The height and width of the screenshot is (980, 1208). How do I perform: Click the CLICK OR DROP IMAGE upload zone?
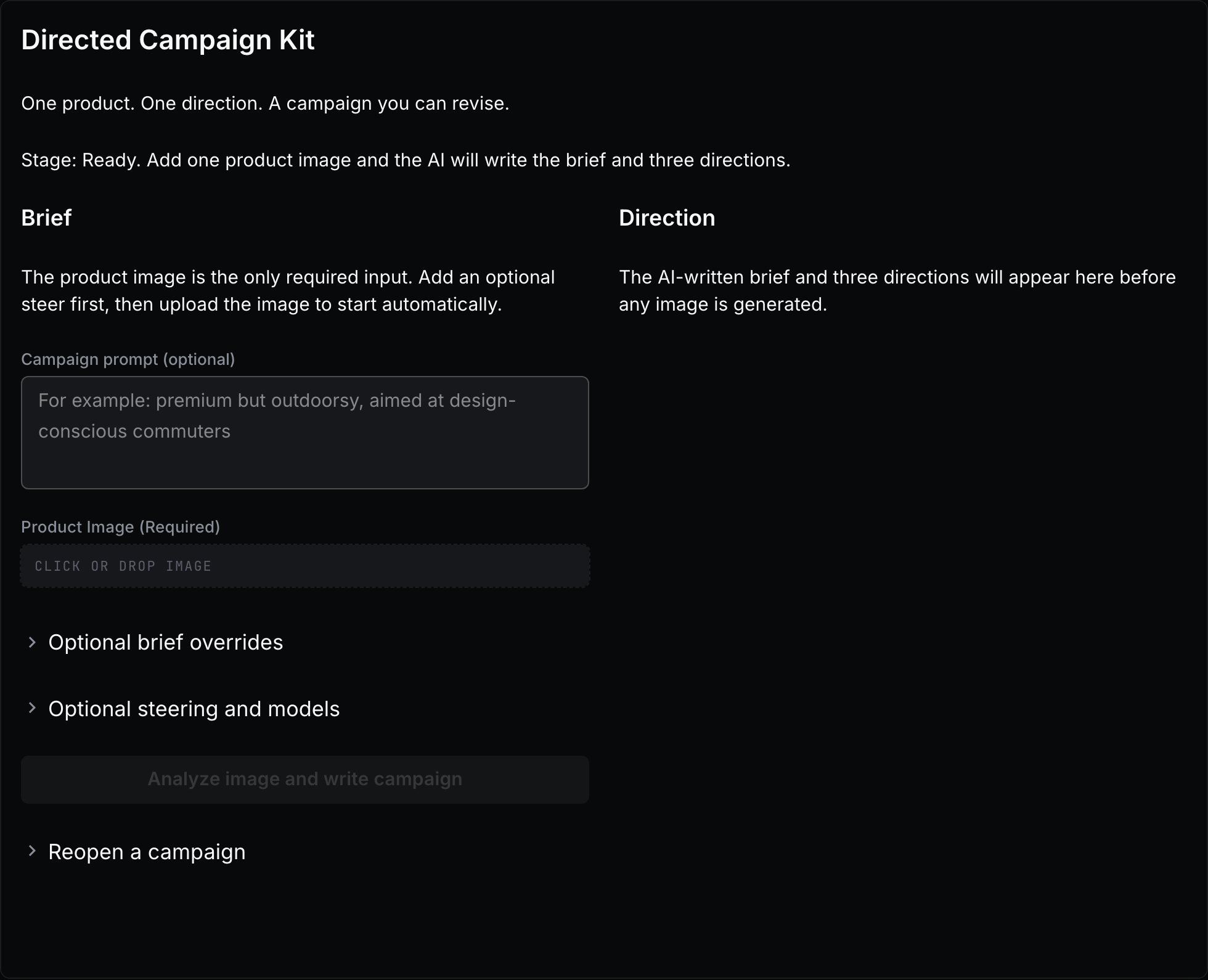(x=305, y=566)
